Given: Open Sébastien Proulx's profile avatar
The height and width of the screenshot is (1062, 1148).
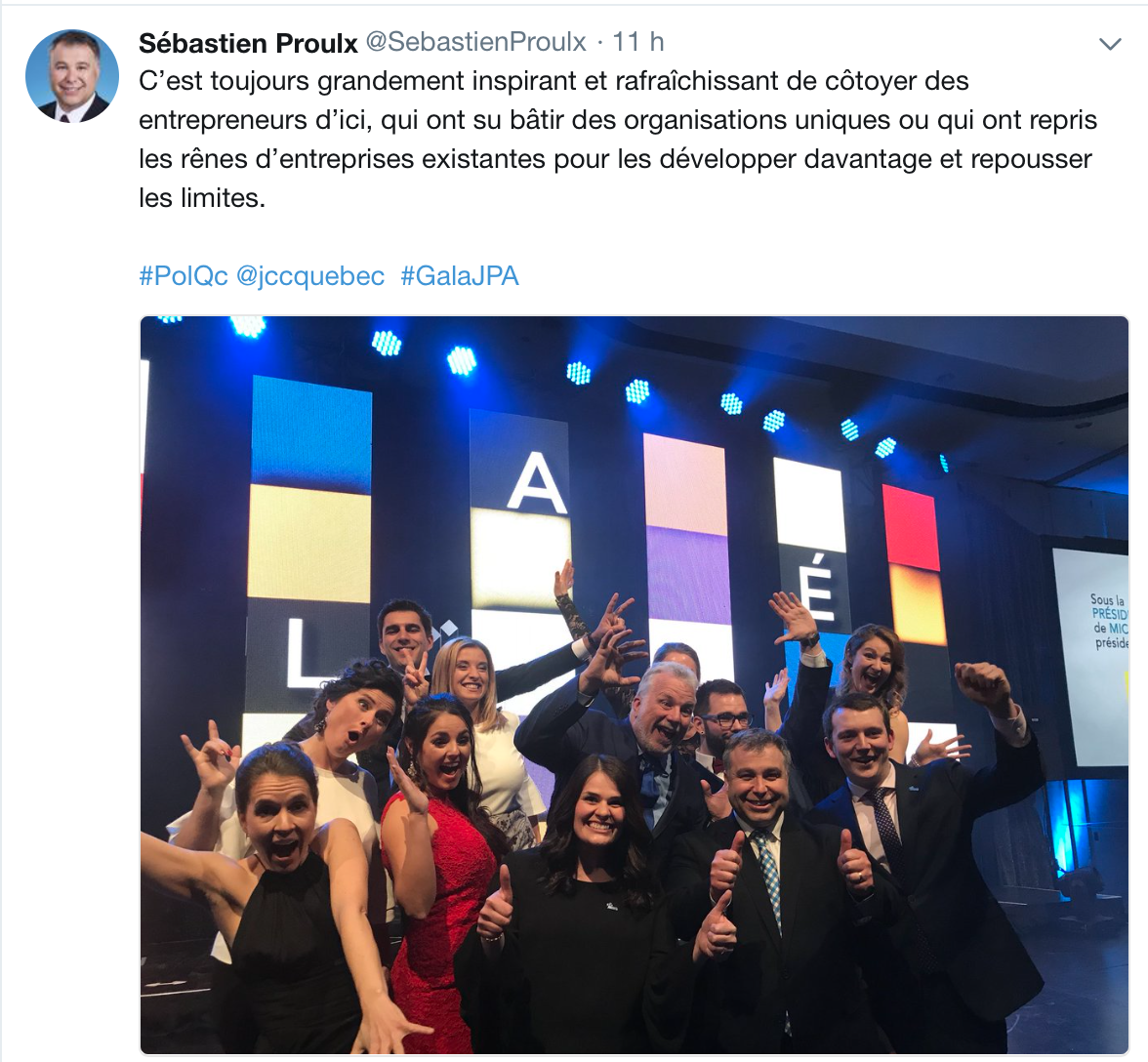Looking at the screenshot, I should tap(72, 75).
